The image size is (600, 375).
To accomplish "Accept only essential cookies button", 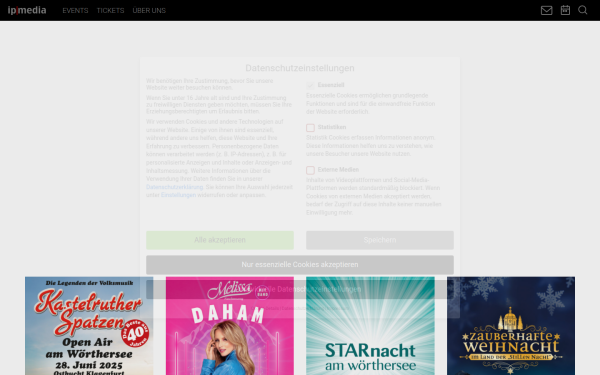I will 300,265.
